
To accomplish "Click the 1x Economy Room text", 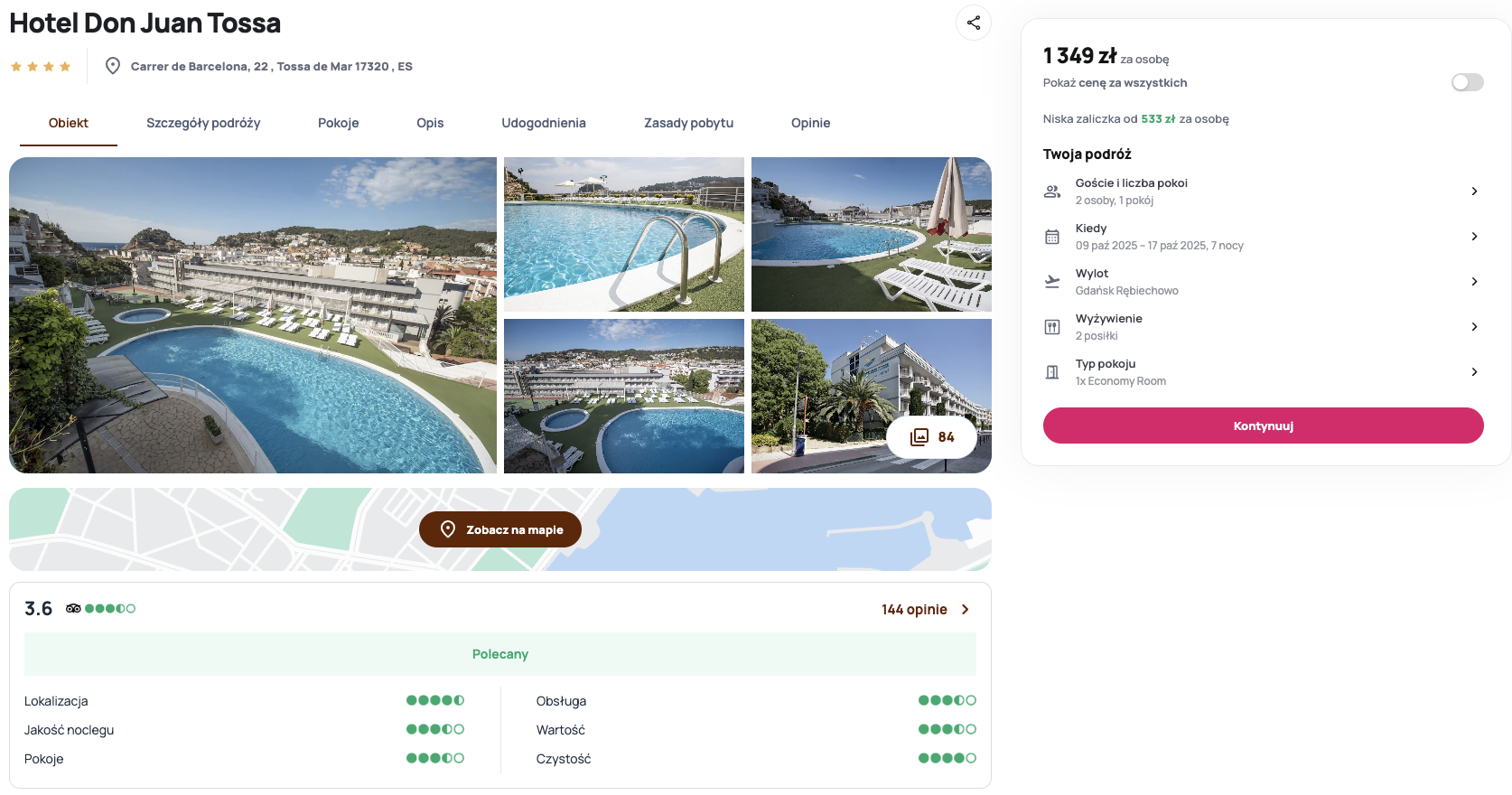I will point(1120,381).
